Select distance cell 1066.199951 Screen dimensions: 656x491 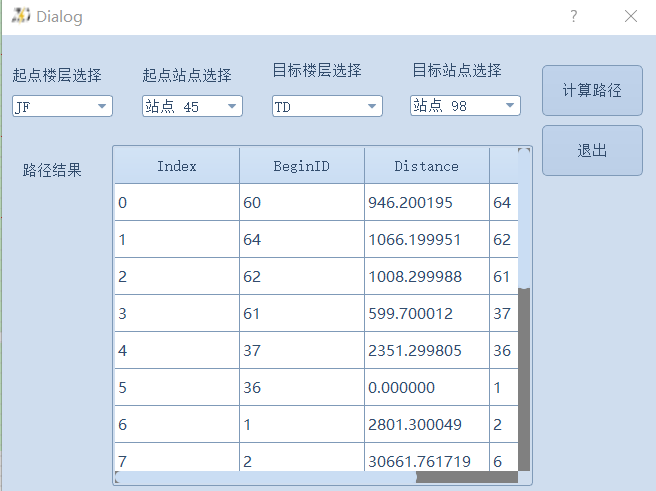427,239
